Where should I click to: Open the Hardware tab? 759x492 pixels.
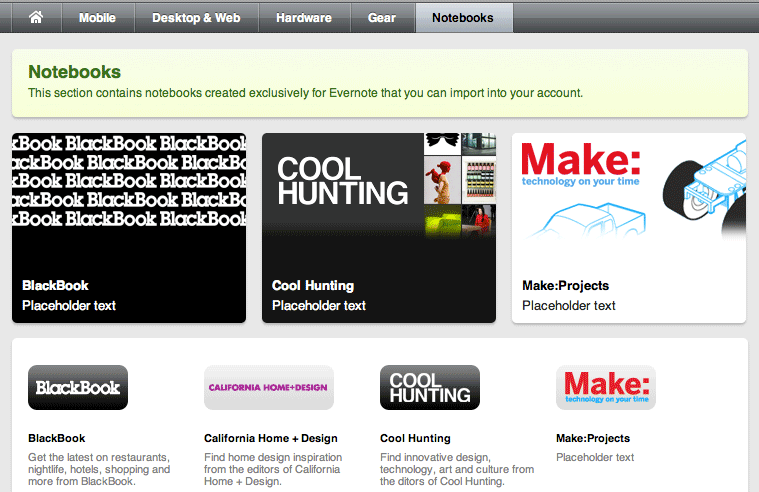[304, 18]
